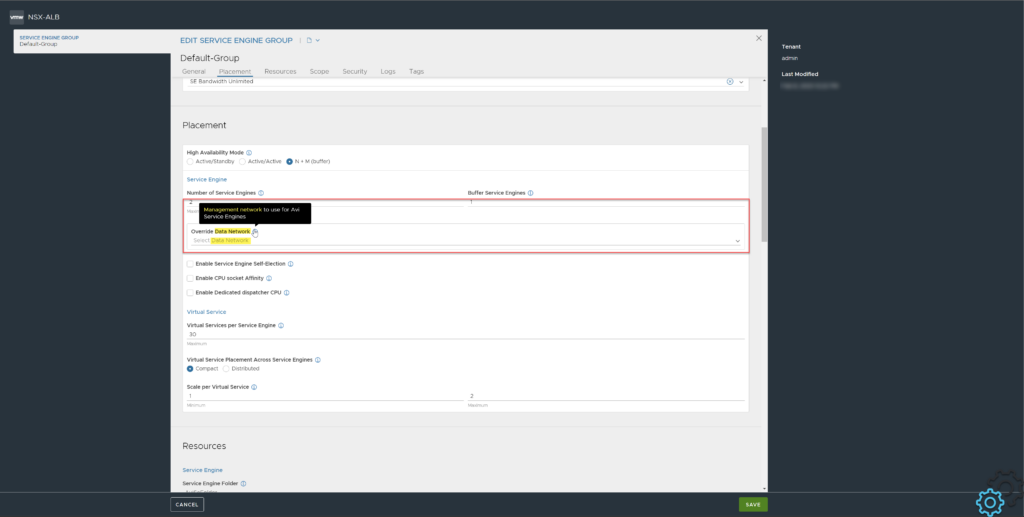
Task: Click the Buffer Service Engines info icon
Action: click(530, 192)
